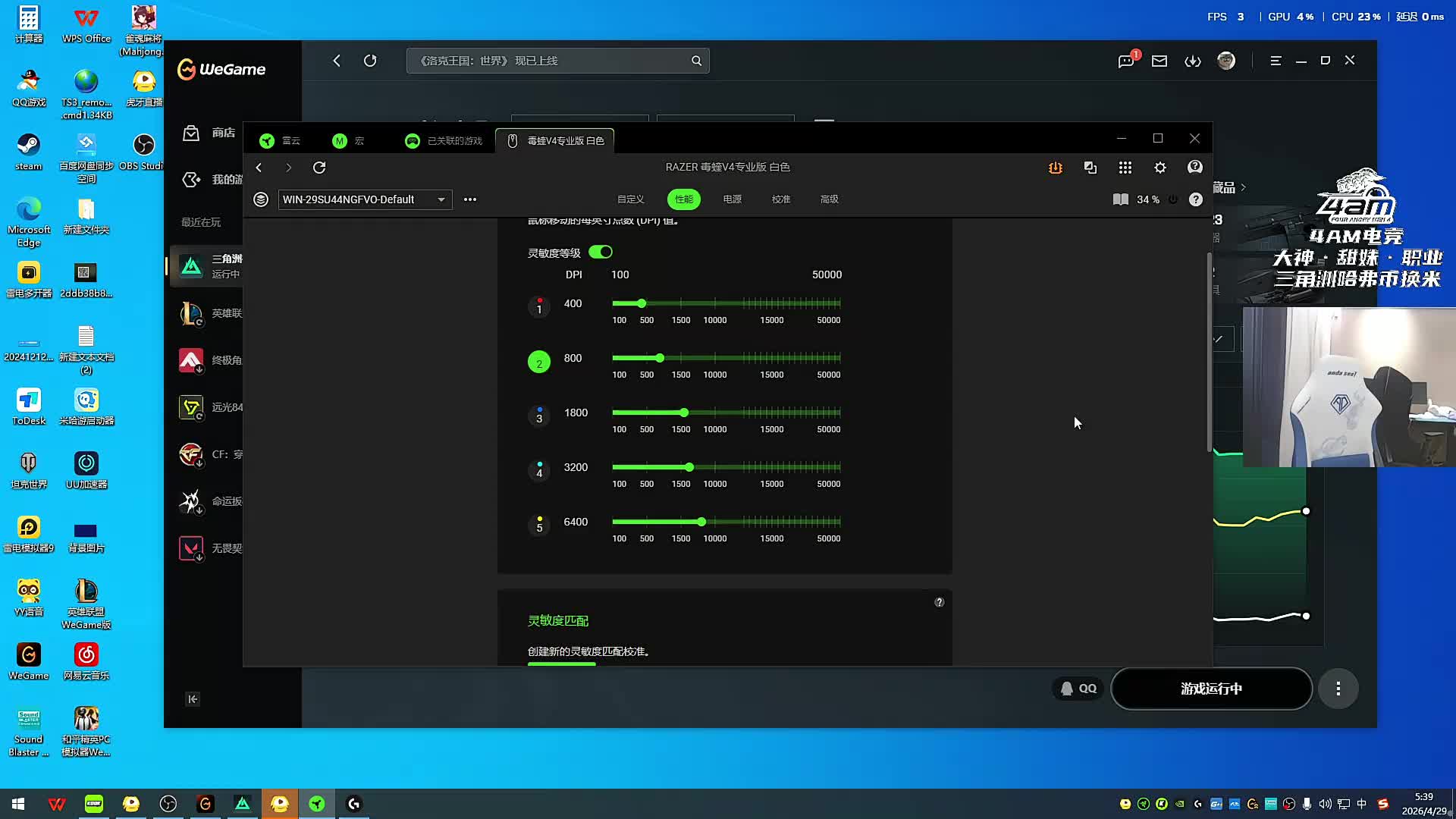Click the 游戏运行中 button
Screen dimensions: 1456x819
[1211, 689]
